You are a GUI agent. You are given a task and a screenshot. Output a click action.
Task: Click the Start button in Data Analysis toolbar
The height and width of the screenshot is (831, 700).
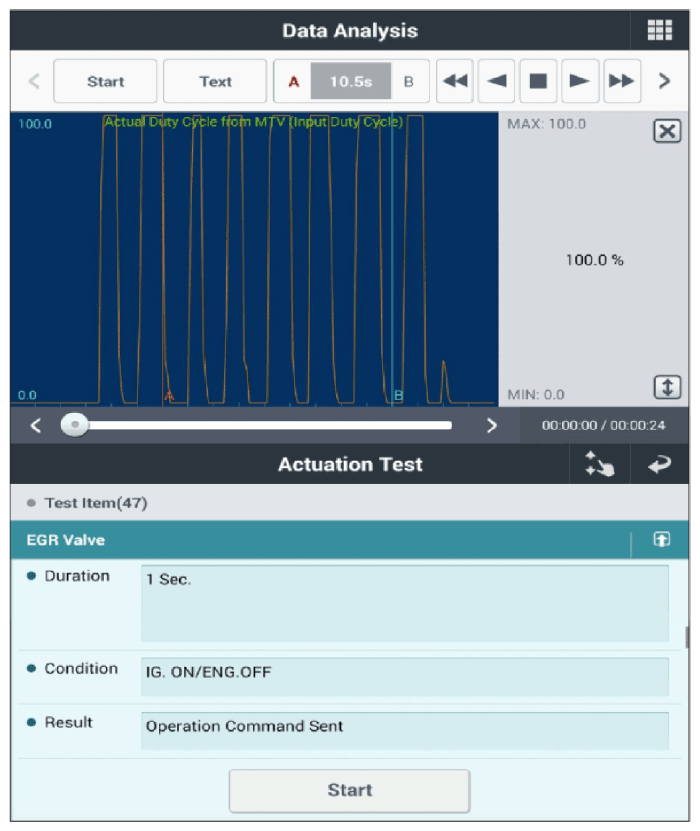[x=105, y=82]
